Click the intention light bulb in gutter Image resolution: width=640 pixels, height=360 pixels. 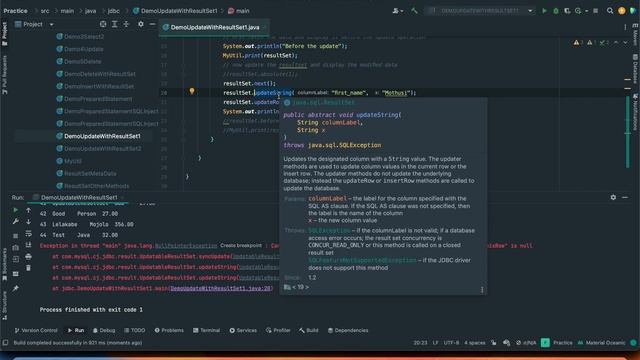tap(192, 91)
